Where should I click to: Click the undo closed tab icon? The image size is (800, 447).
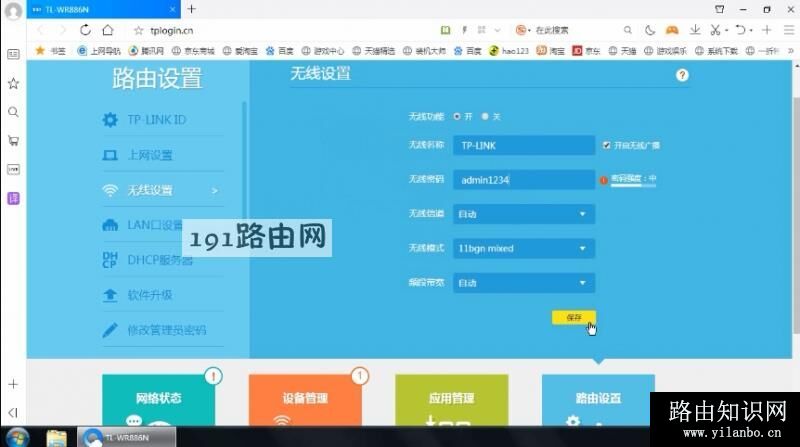(741, 30)
